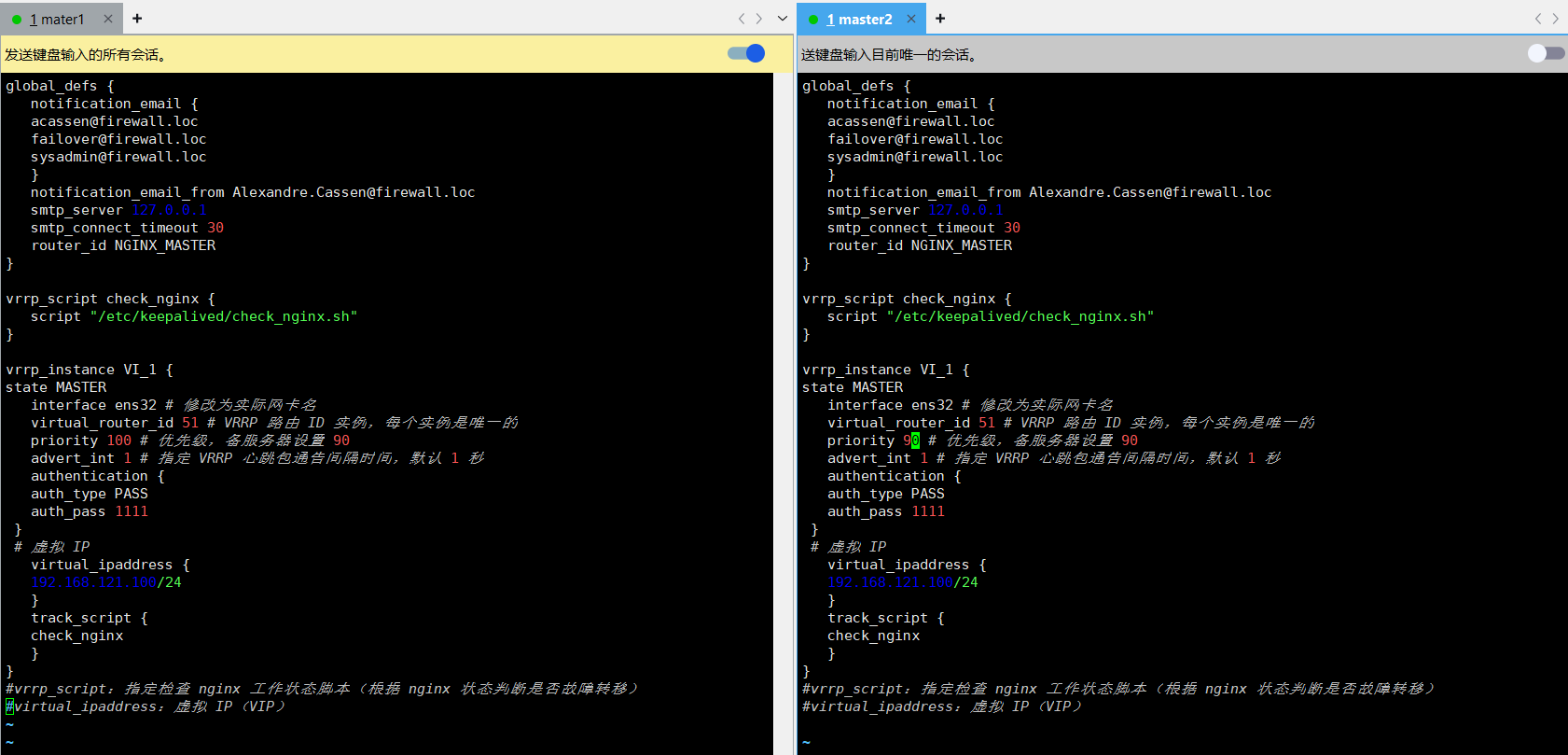Click 'track_script {' in left terminal
This screenshot has height=755, width=1568.
pos(90,618)
